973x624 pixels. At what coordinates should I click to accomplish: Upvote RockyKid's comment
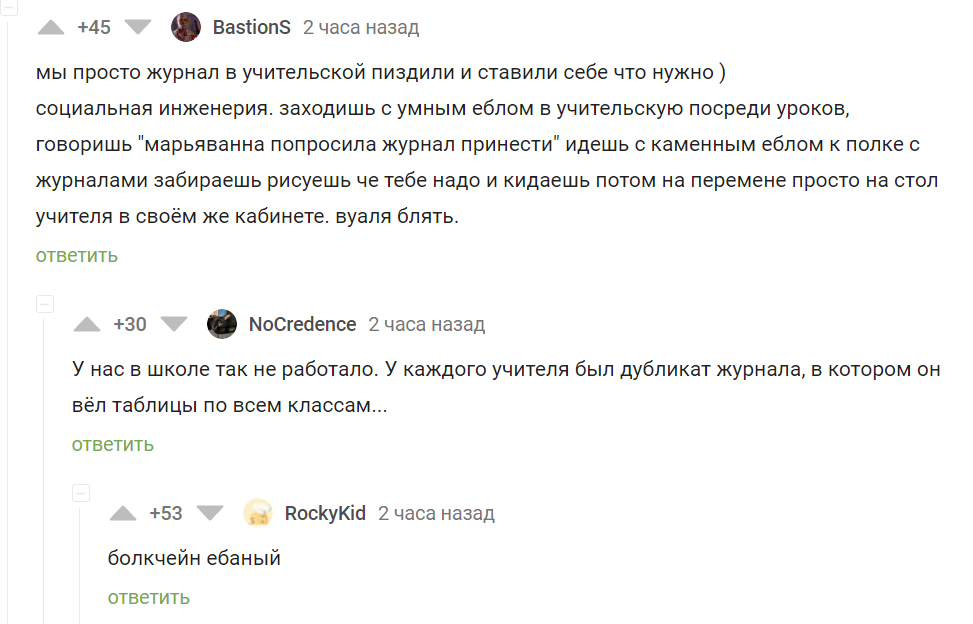[123, 513]
